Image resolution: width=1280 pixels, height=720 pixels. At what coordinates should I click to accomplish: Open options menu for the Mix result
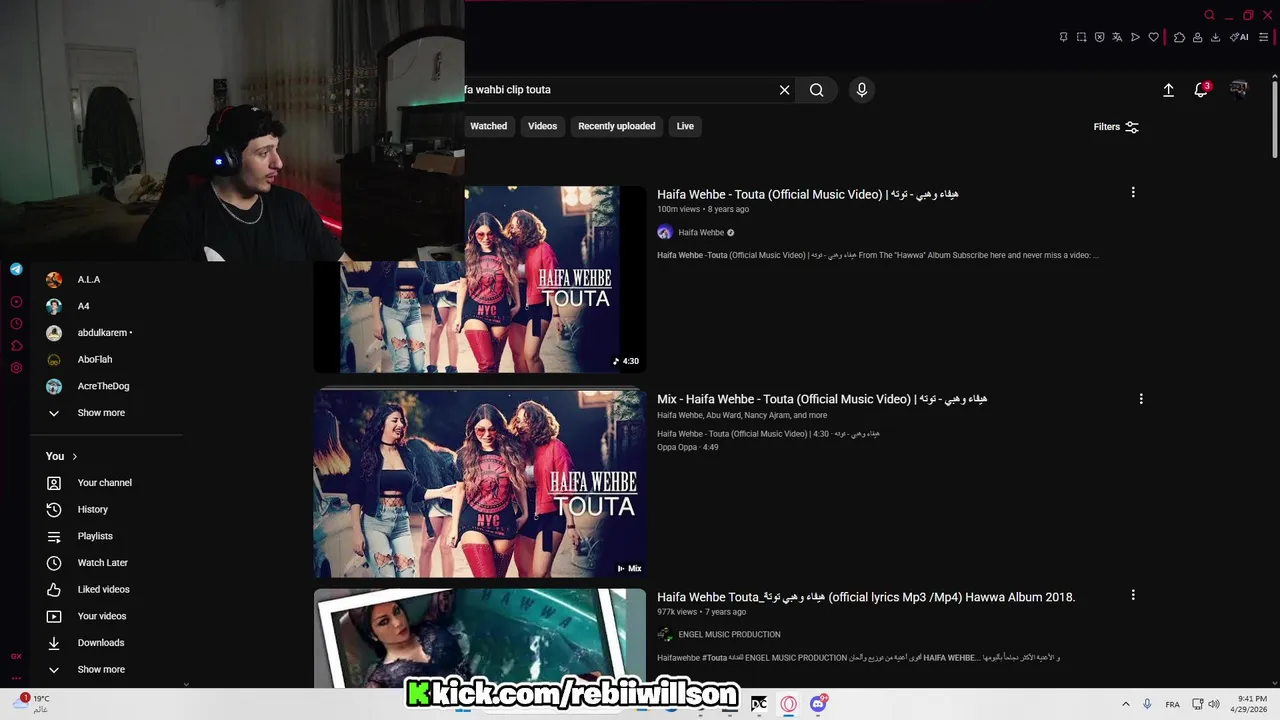(1141, 399)
